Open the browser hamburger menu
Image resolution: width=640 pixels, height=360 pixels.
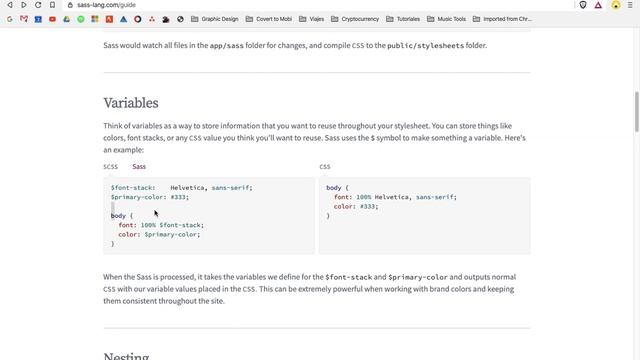[630, 5]
